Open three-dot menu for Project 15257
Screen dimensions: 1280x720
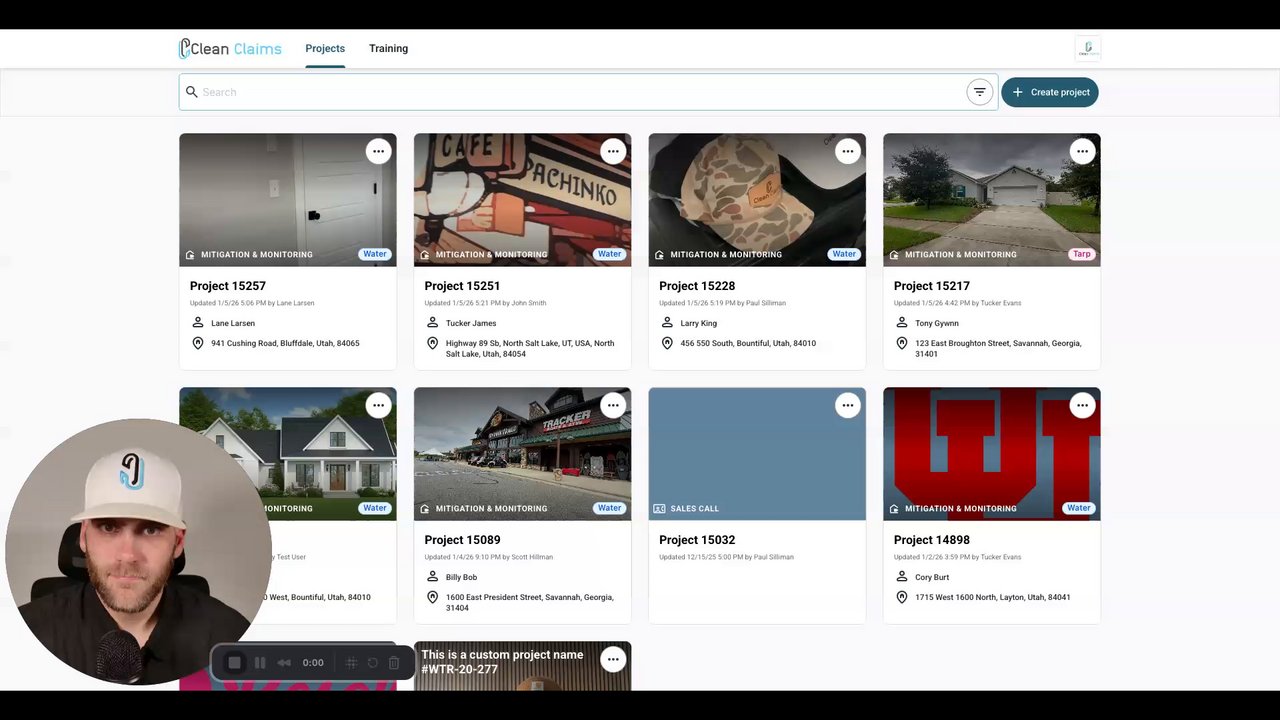(x=378, y=151)
